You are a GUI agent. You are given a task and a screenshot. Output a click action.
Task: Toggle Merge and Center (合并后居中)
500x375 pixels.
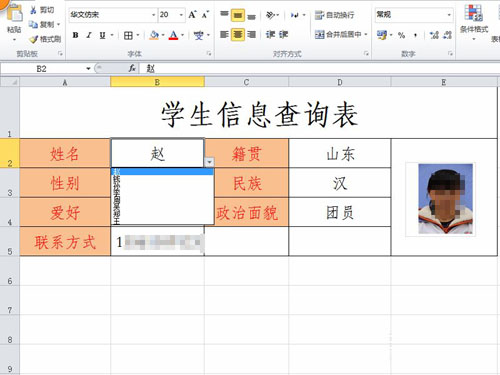pos(338,34)
